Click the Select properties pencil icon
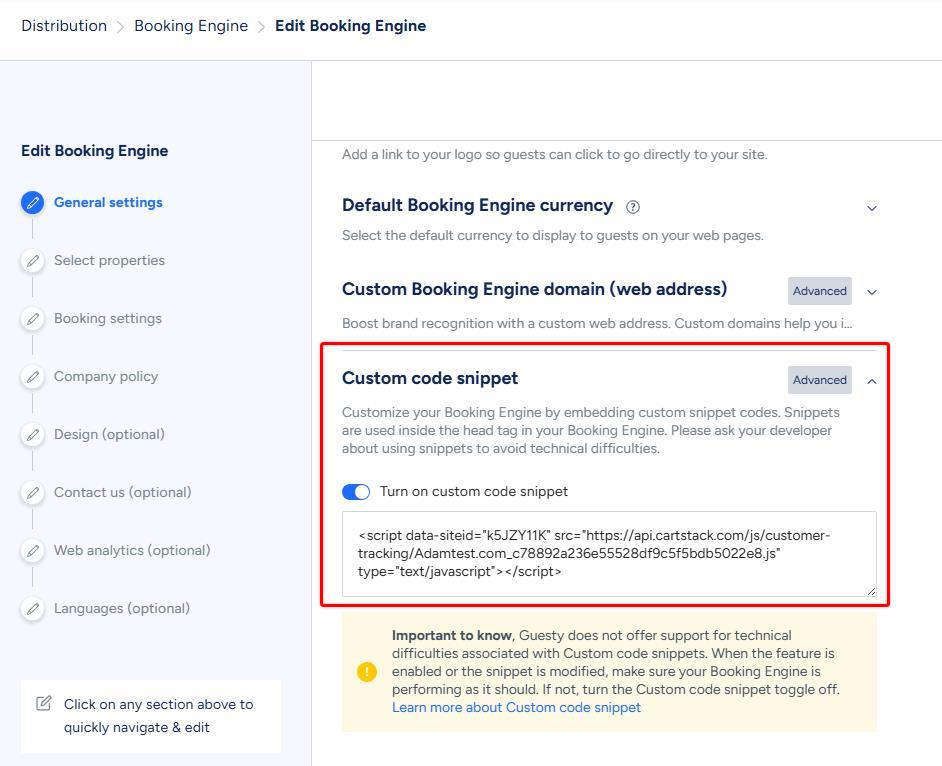The width and height of the screenshot is (942, 766). pos(32,261)
